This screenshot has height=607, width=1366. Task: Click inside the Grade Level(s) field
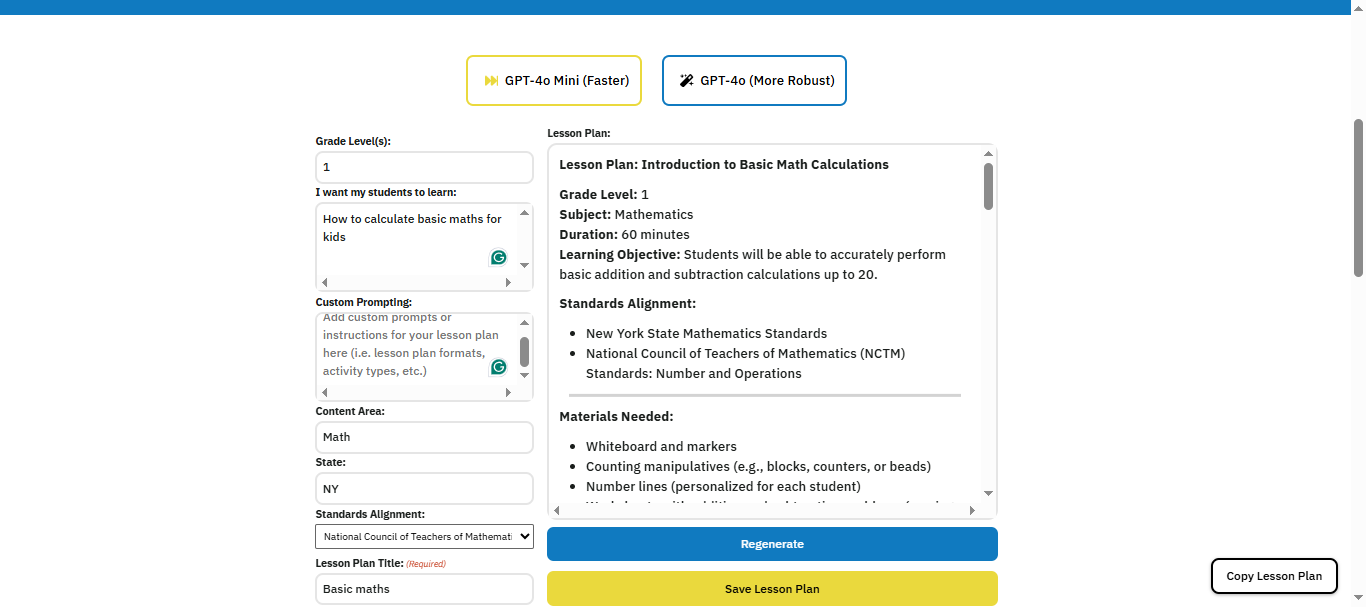[424, 167]
